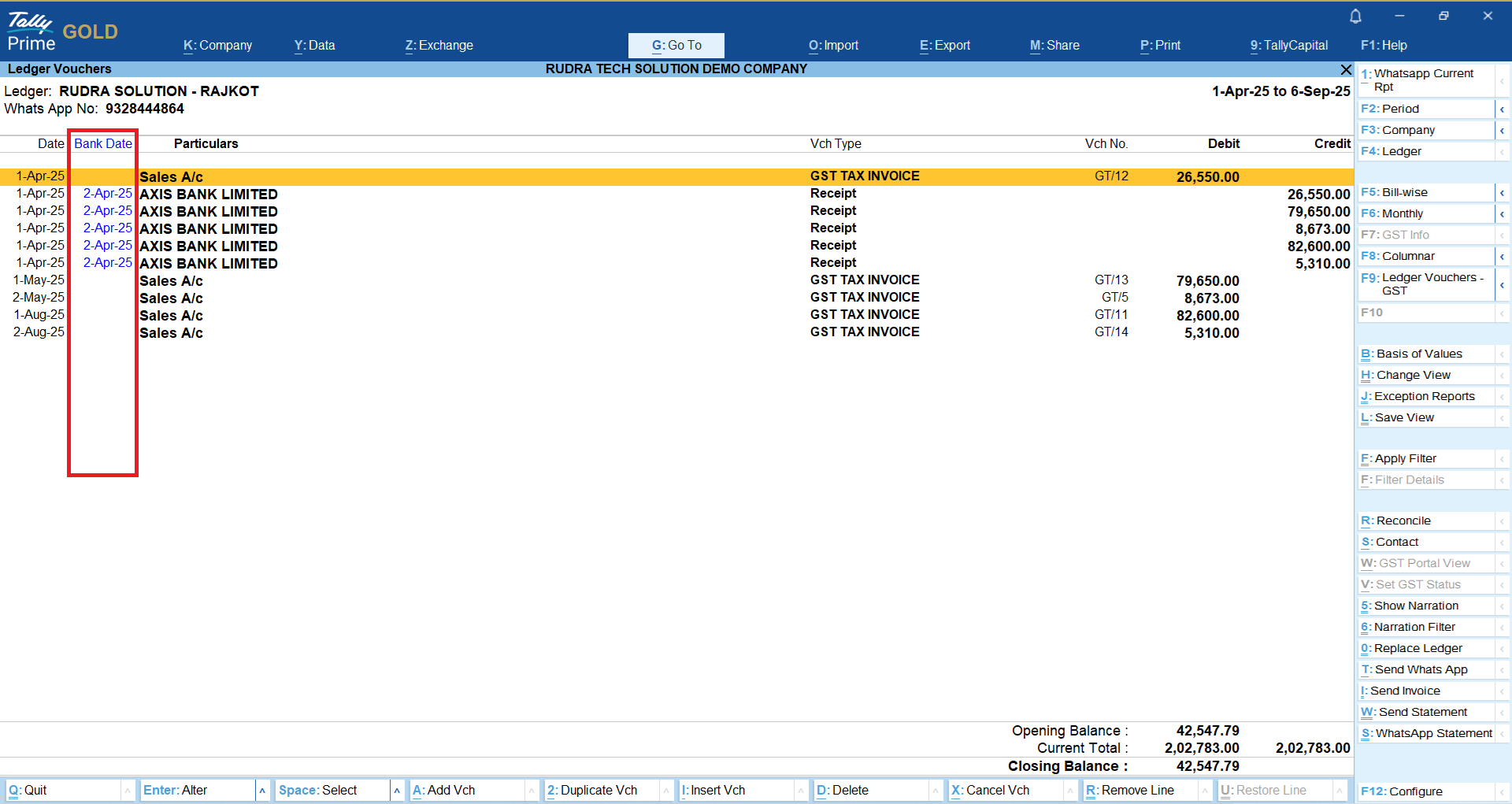This screenshot has width=1512, height=804.
Task: Open the Go To menu
Action: 676,45
